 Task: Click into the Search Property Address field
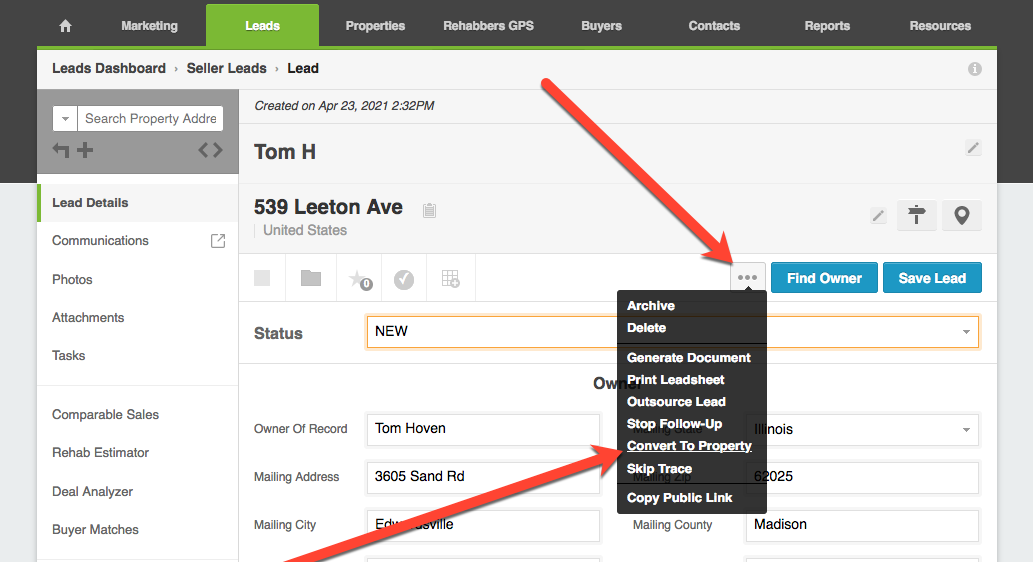click(x=150, y=119)
